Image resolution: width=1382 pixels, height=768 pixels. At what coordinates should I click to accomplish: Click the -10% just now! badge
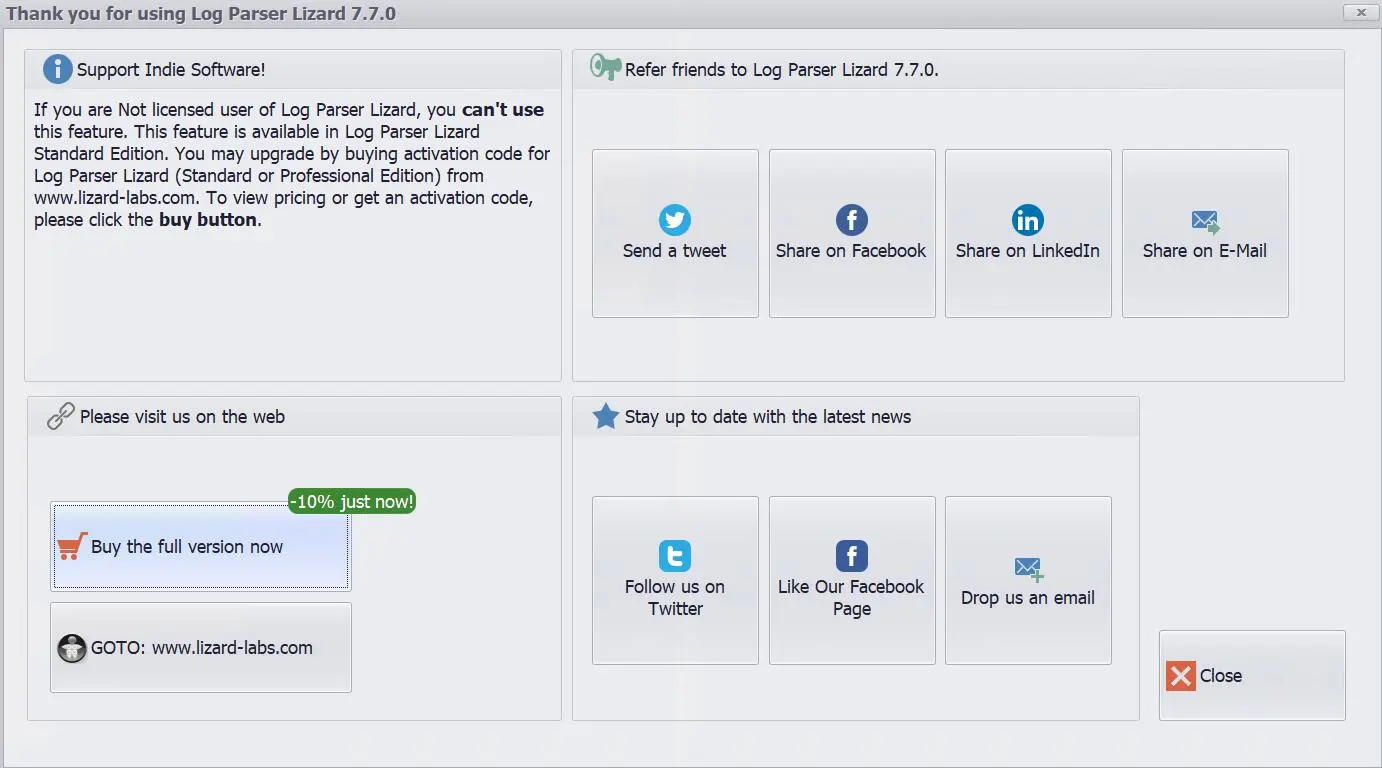352,502
